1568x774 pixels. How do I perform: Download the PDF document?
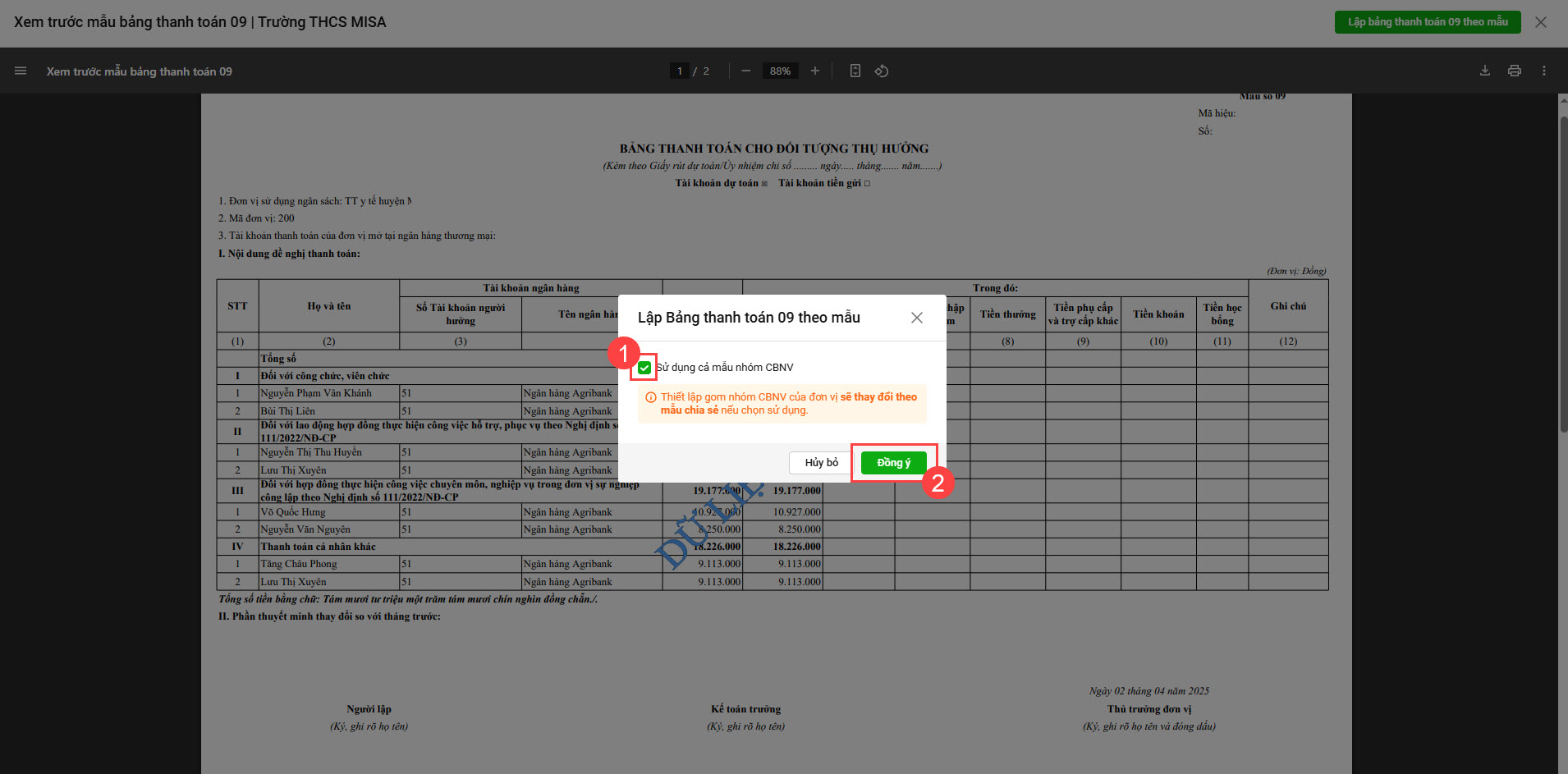[1485, 71]
